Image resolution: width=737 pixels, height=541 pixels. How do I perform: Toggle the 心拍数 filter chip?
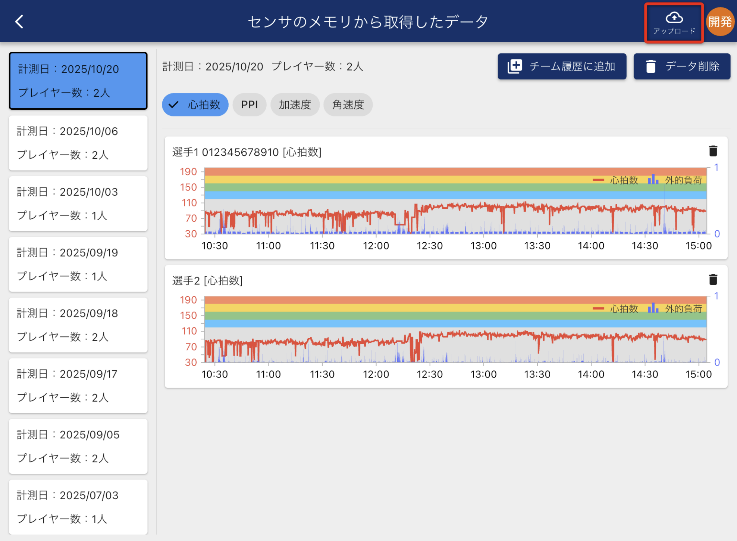click(196, 104)
